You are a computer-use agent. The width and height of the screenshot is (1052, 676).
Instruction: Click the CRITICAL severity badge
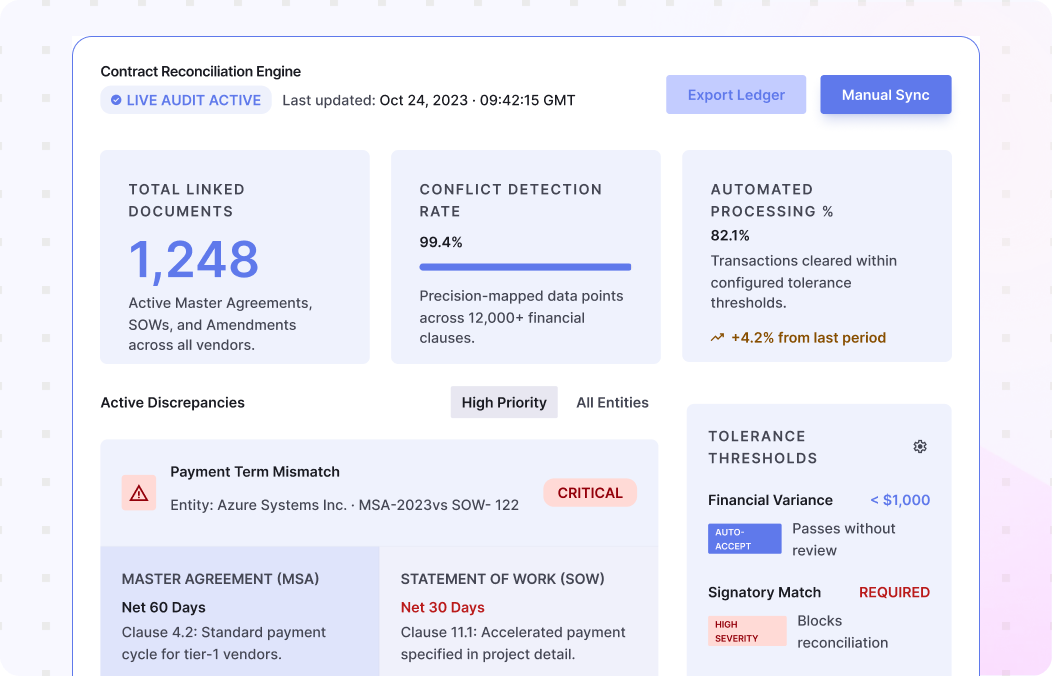pos(590,493)
